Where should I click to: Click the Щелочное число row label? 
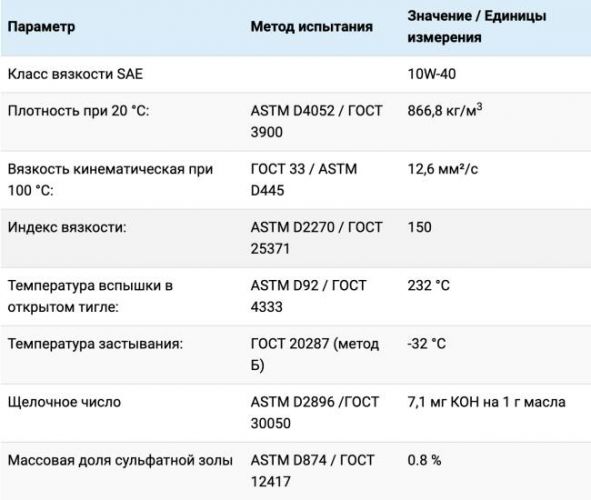point(64,402)
